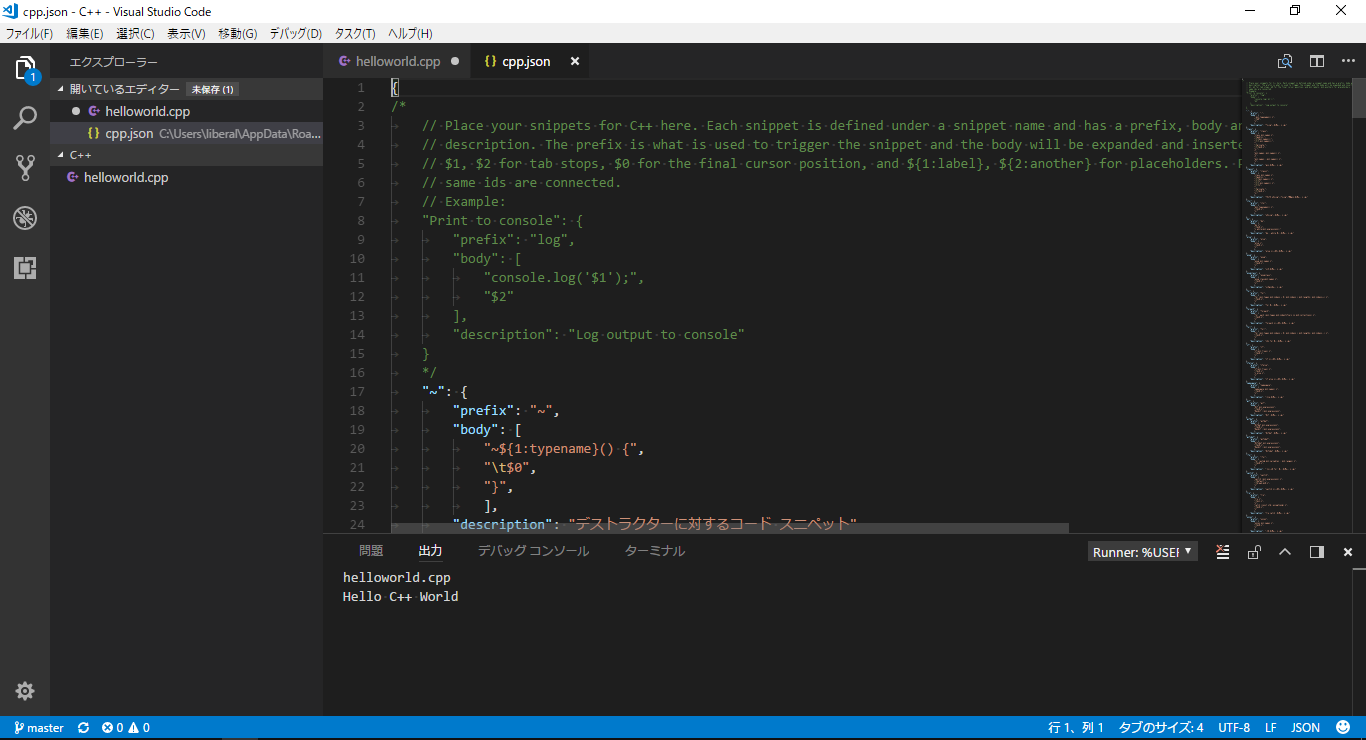Click the master branch in status bar

coord(39,728)
